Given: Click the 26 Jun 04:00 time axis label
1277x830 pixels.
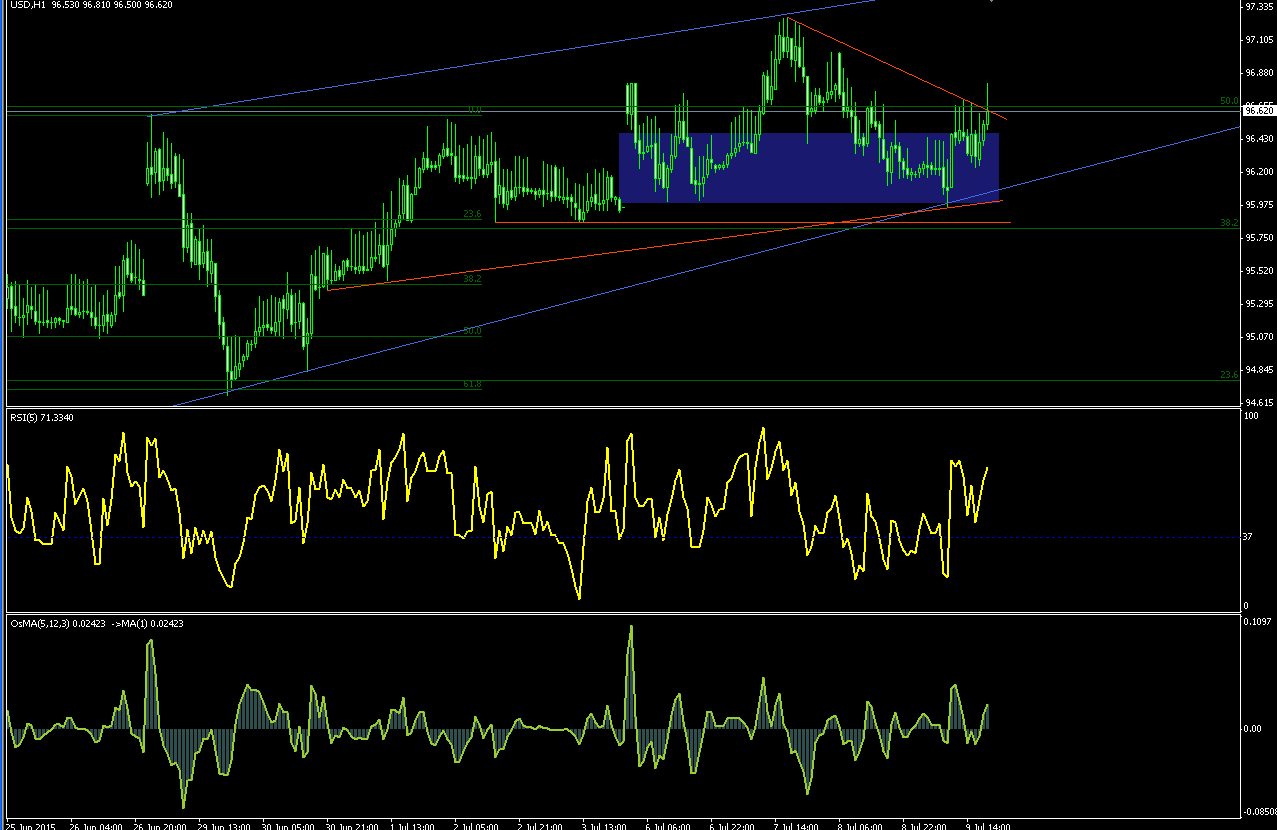Looking at the screenshot, I should click(99, 825).
